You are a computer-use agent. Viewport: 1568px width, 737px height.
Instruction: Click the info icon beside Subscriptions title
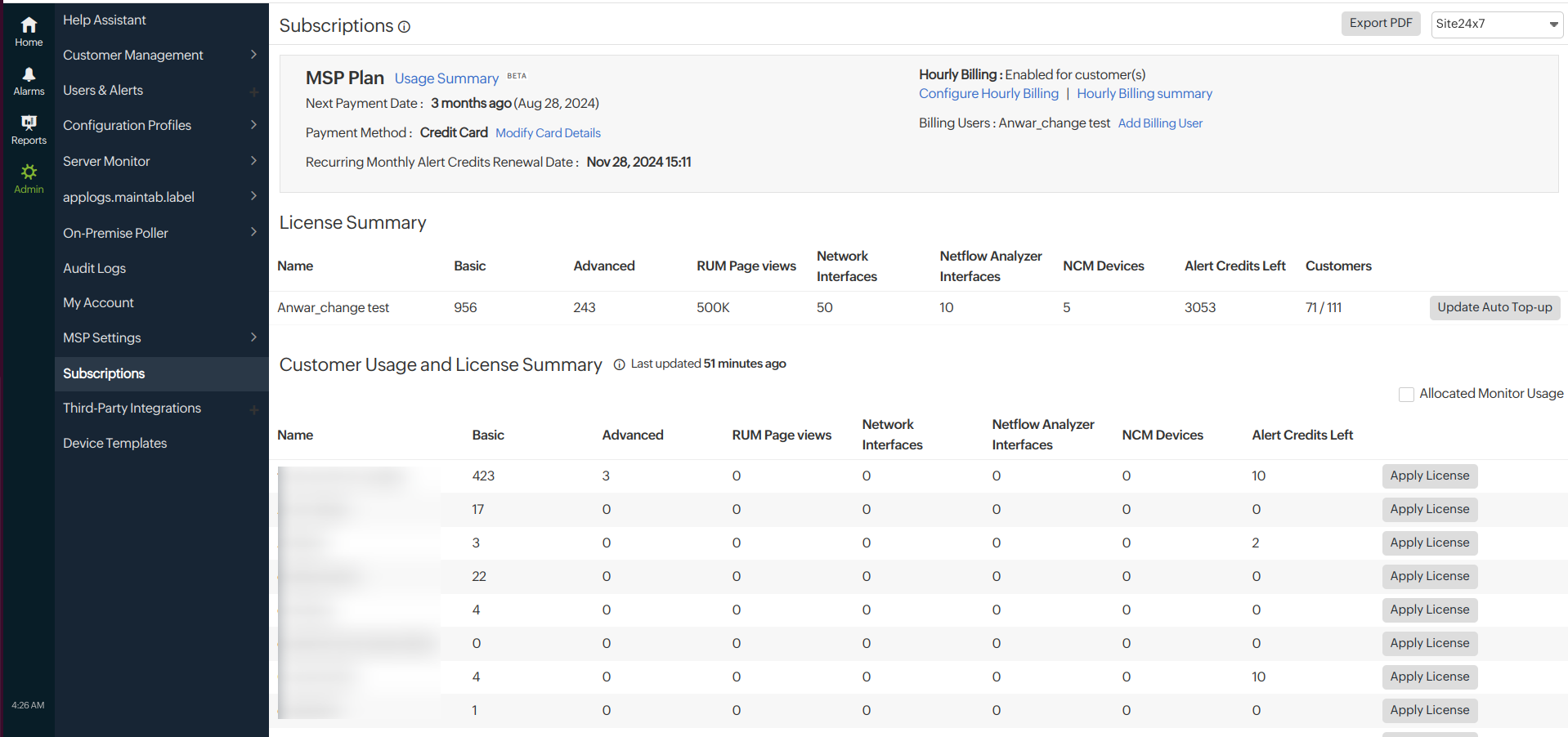[404, 27]
